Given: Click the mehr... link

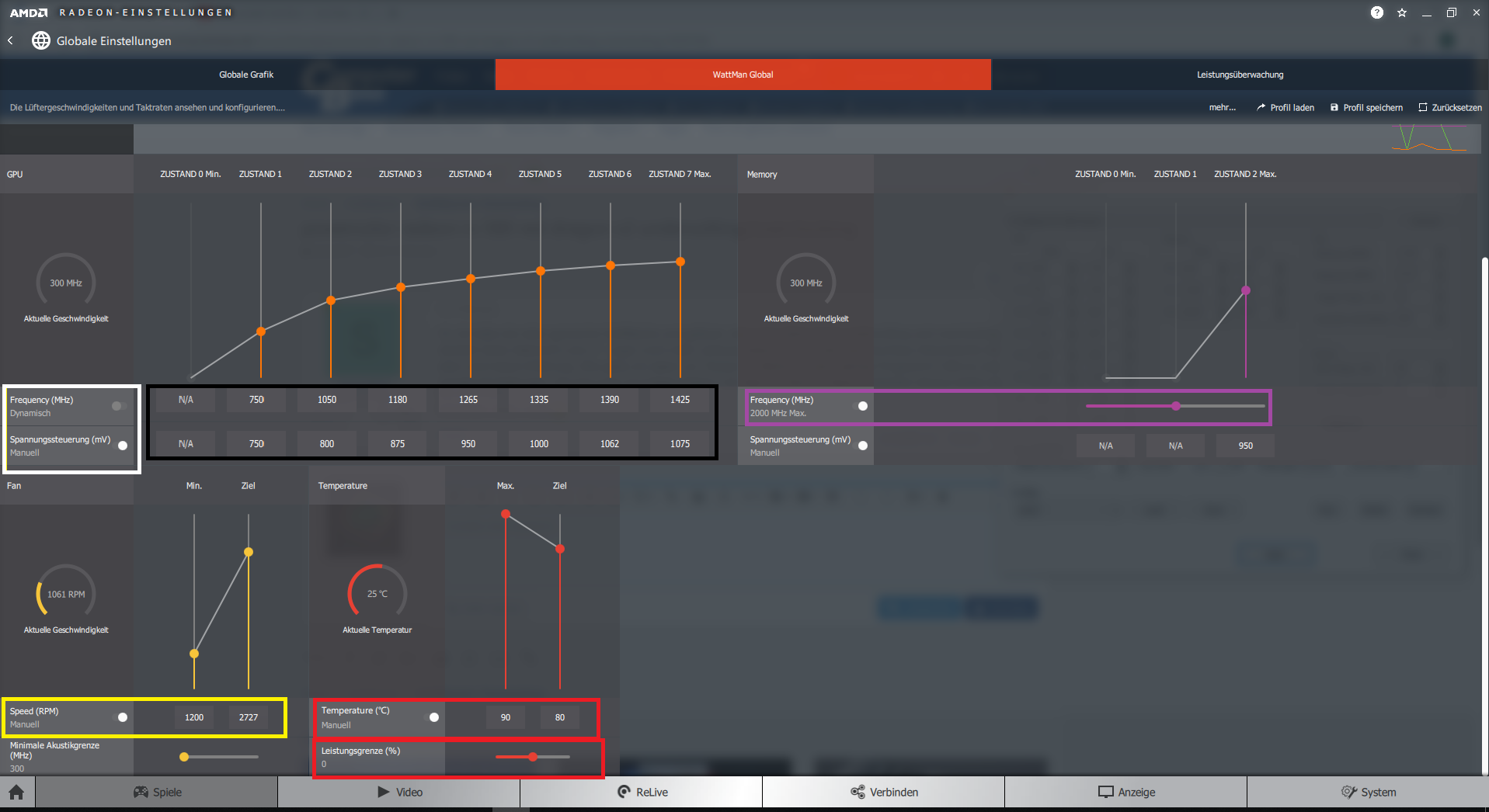Looking at the screenshot, I should tap(1222, 107).
